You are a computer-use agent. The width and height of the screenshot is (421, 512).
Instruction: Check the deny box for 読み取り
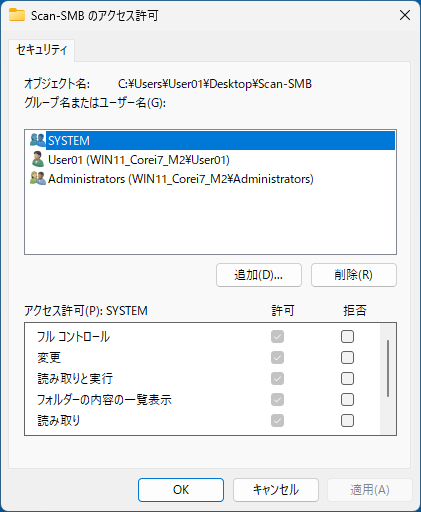347,421
